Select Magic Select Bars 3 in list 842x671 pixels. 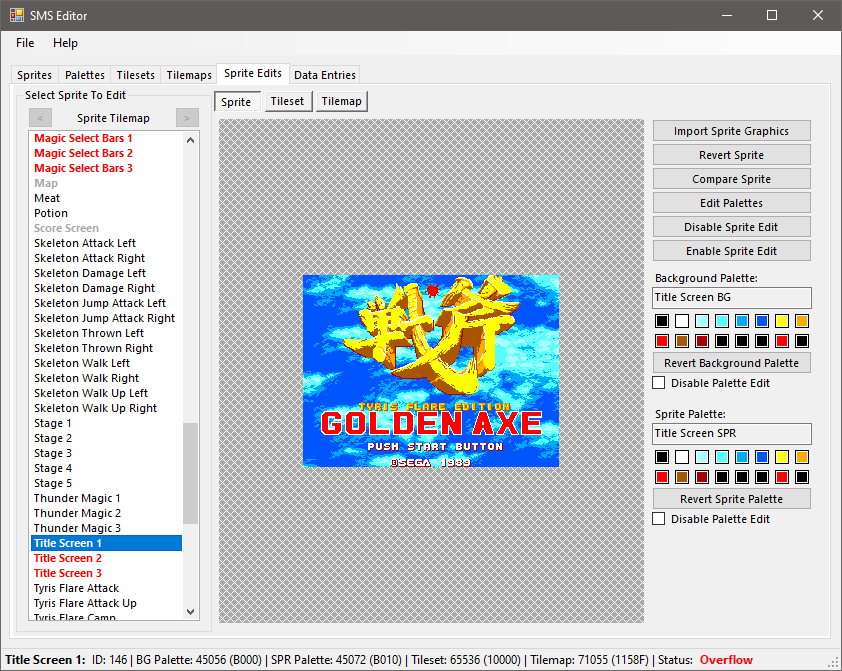tap(106, 169)
